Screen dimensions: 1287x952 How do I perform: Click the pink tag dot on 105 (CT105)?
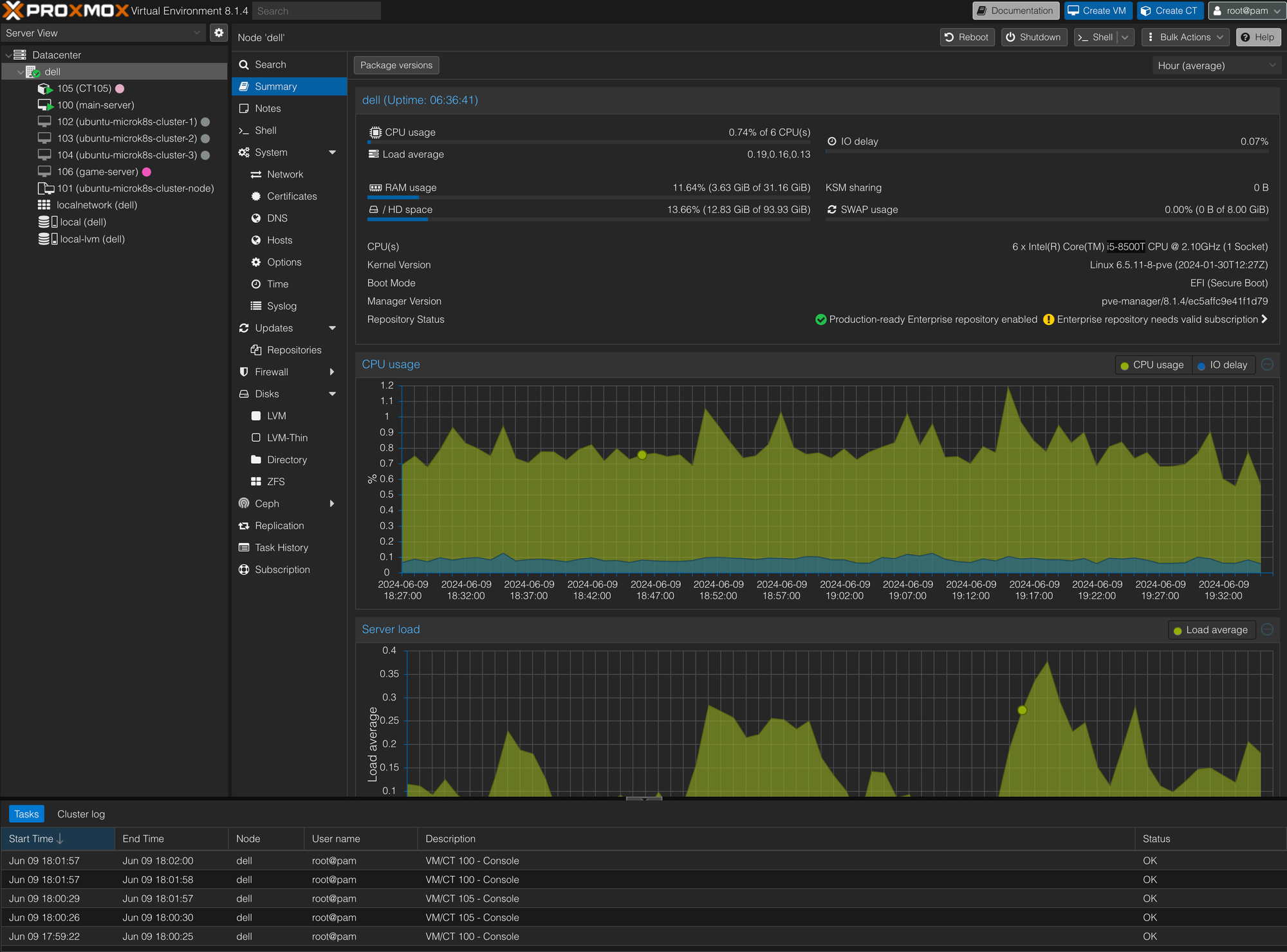point(120,89)
